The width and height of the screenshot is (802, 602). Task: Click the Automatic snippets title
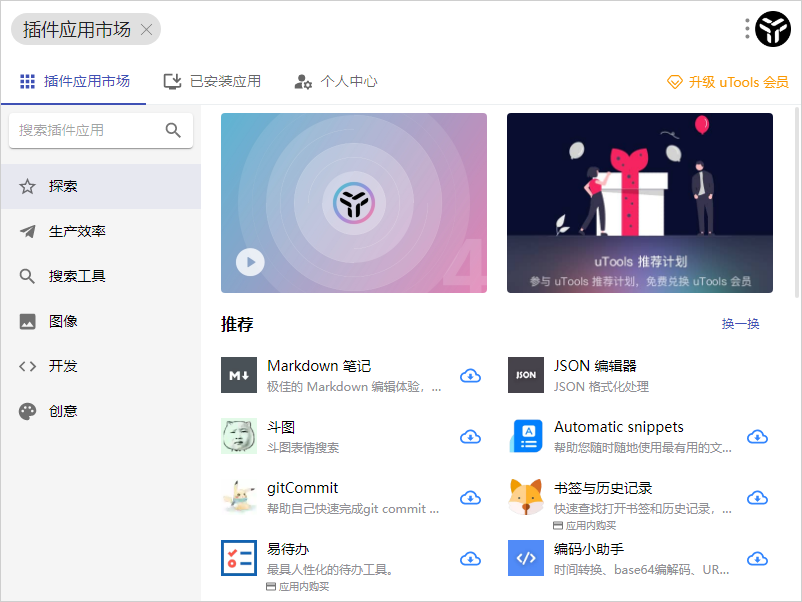pyautogui.click(x=619, y=427)
